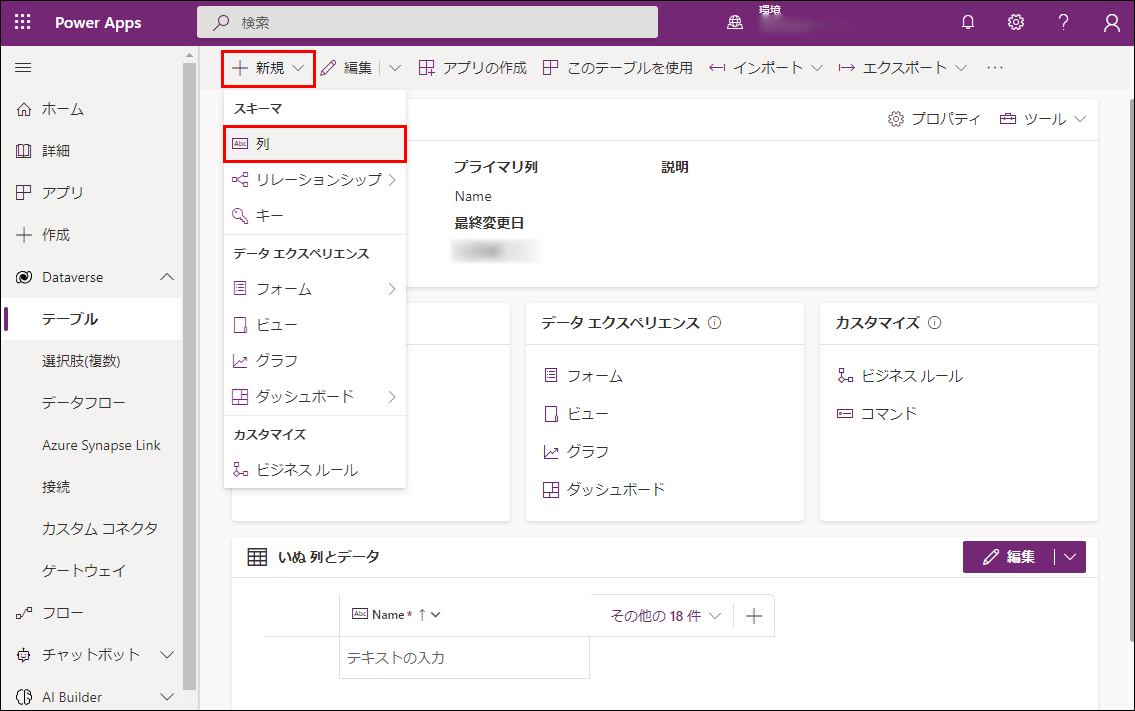Open フォーム submenu in the 新規 menu
The height and width of the screenshot is (711, 1135).
pos(315,289)
